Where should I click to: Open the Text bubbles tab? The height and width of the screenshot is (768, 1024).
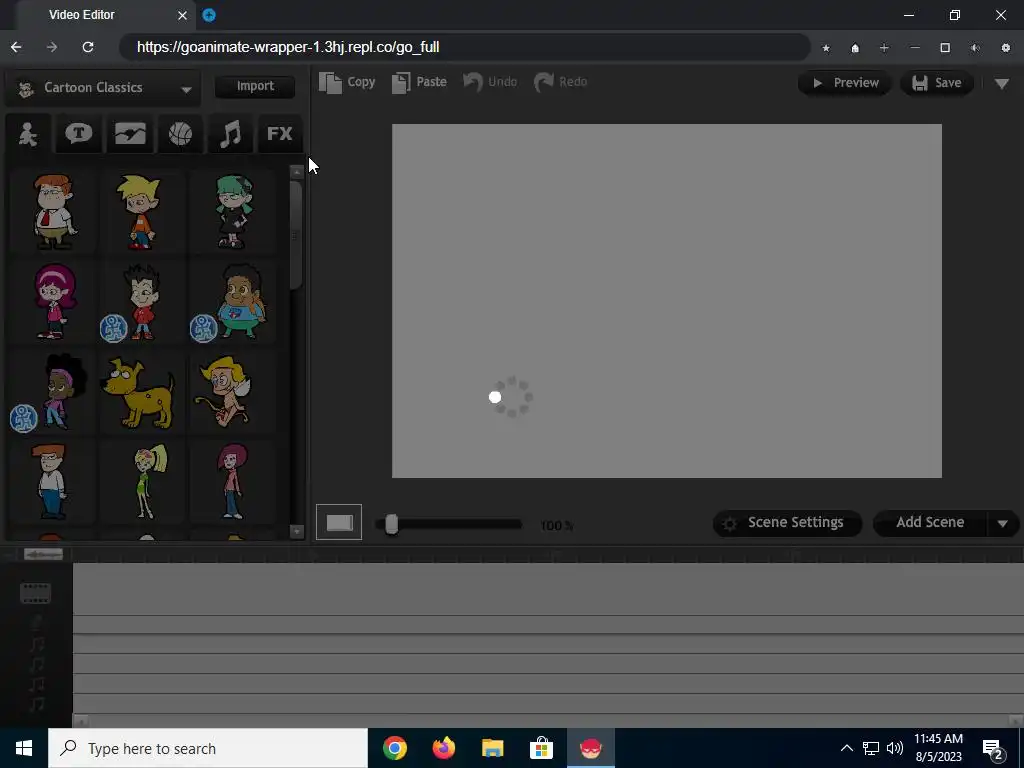click(78, 134)
